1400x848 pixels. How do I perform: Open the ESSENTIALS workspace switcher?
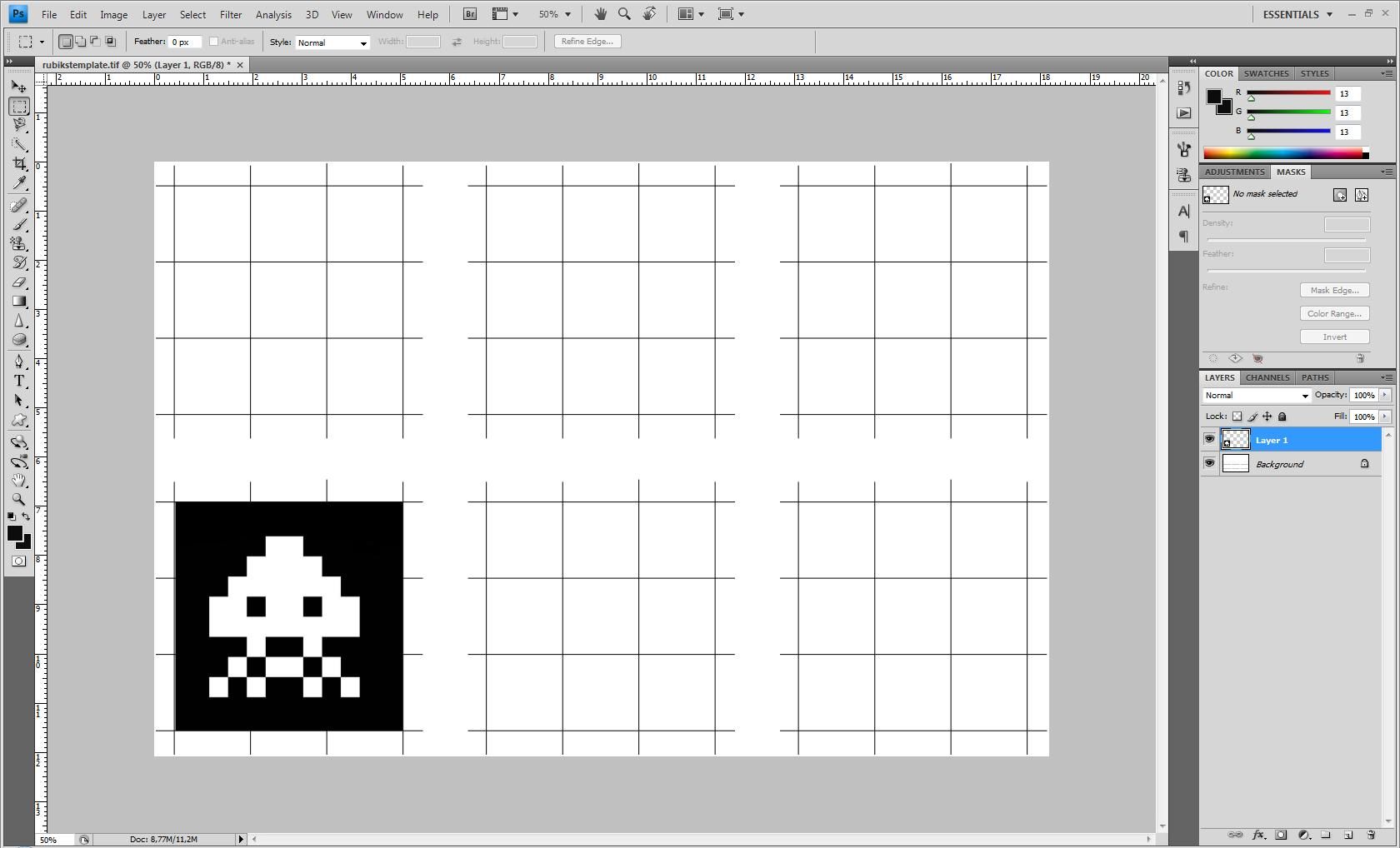click(1297, 14)
